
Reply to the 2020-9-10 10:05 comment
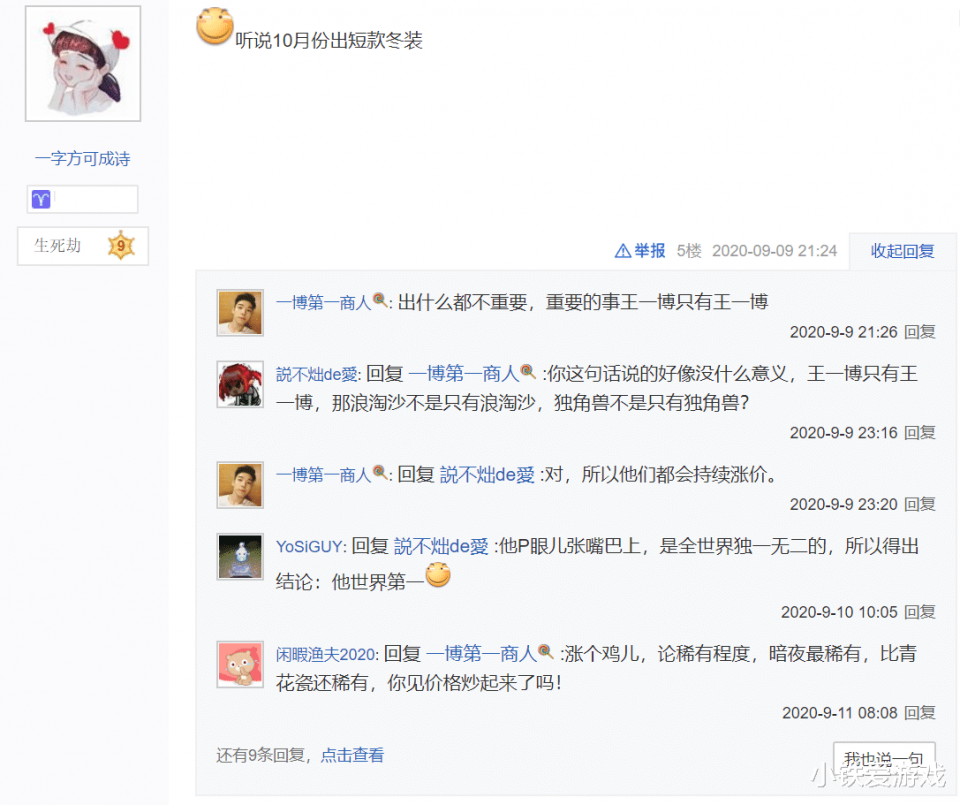[920, 612]
